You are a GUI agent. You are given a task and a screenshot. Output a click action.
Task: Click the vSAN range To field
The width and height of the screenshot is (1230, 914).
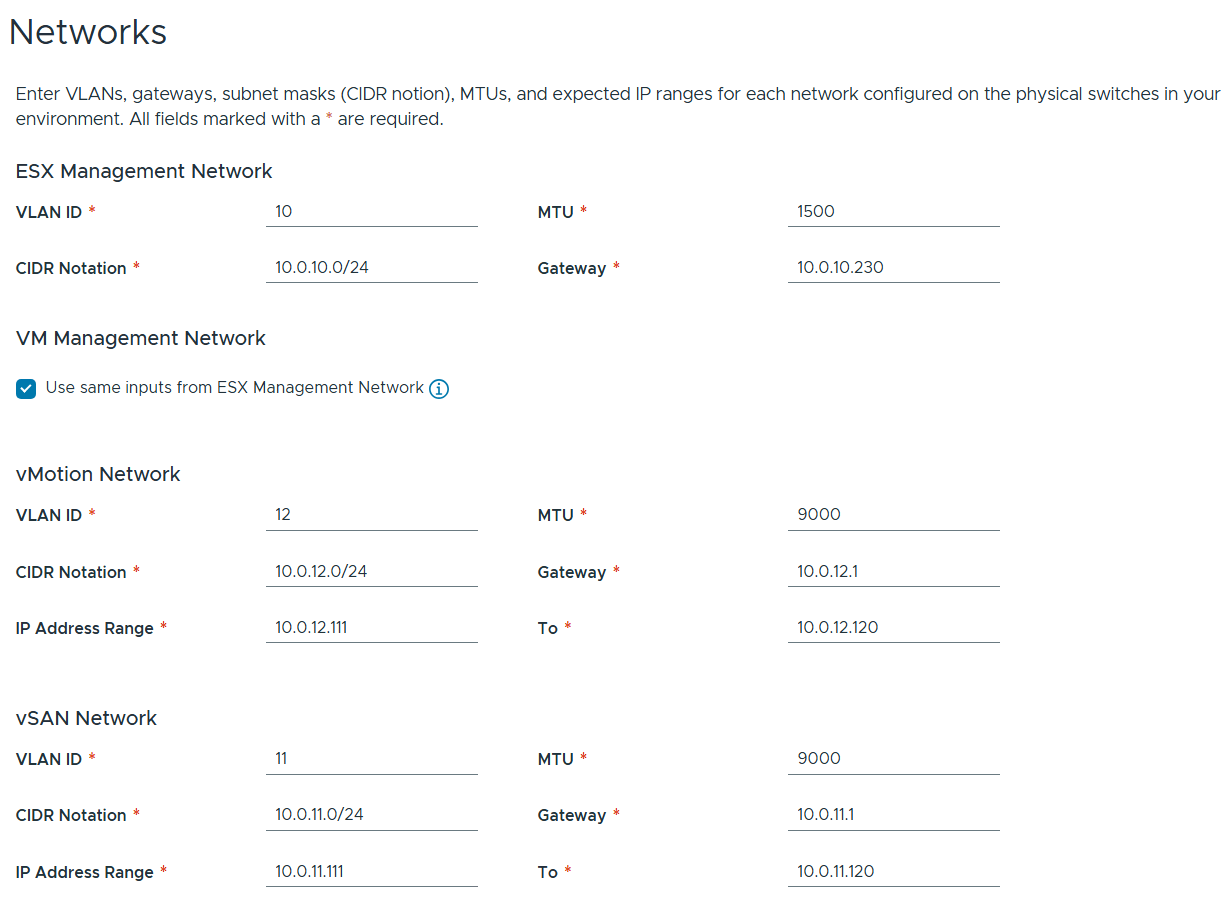pyautogui.click(x=893, y=872)
